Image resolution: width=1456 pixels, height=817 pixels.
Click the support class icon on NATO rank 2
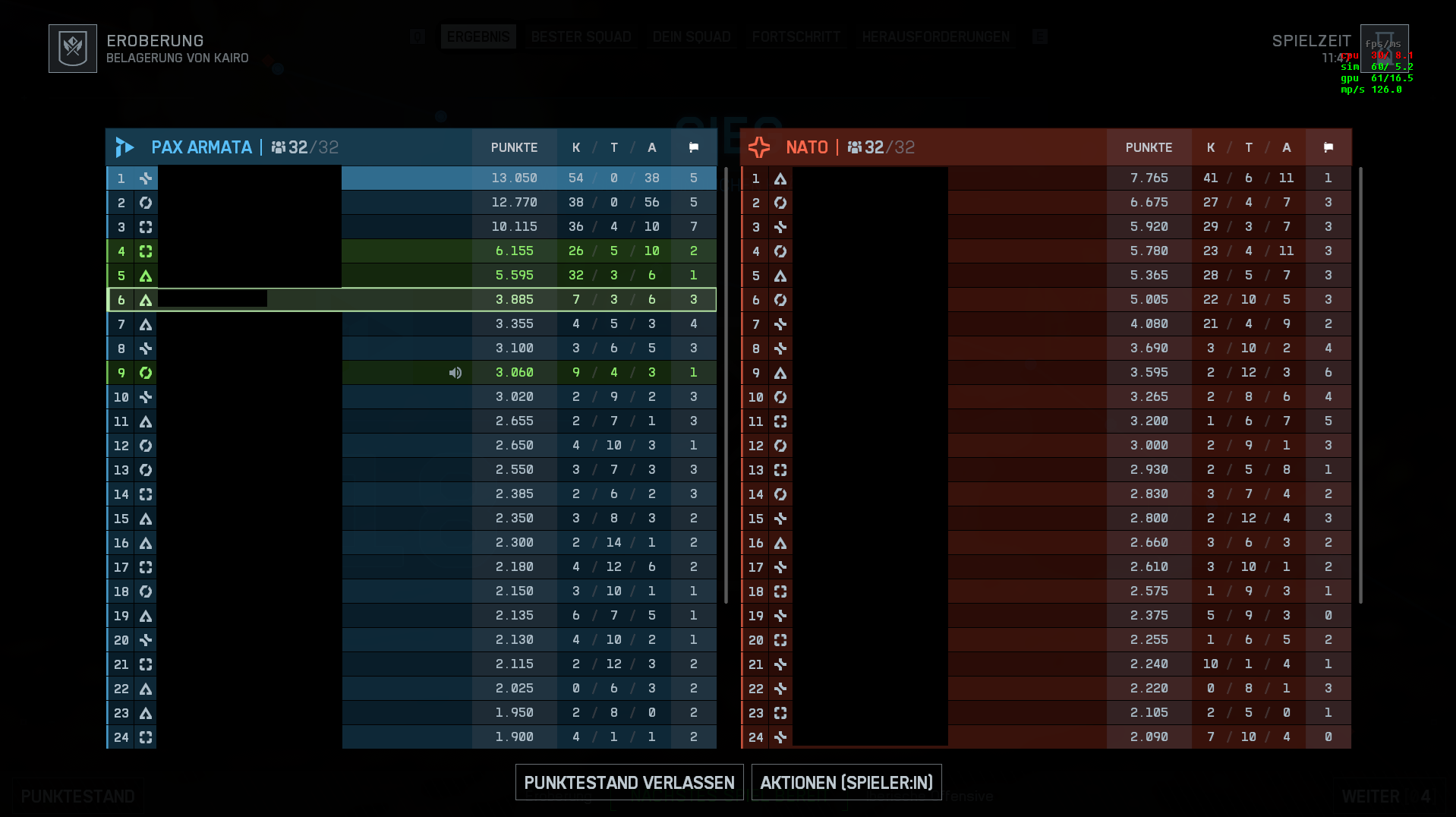[779, 203]
